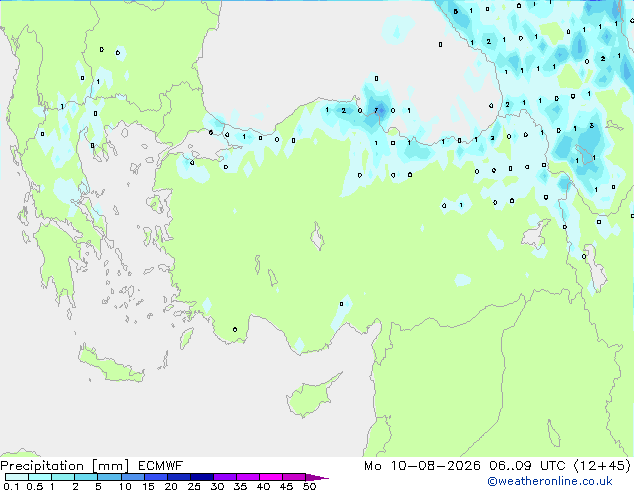The height and width of the screenshot is (490, 634).
Task: Click the "7" precipitation value on the map
Action: [376, 110]
